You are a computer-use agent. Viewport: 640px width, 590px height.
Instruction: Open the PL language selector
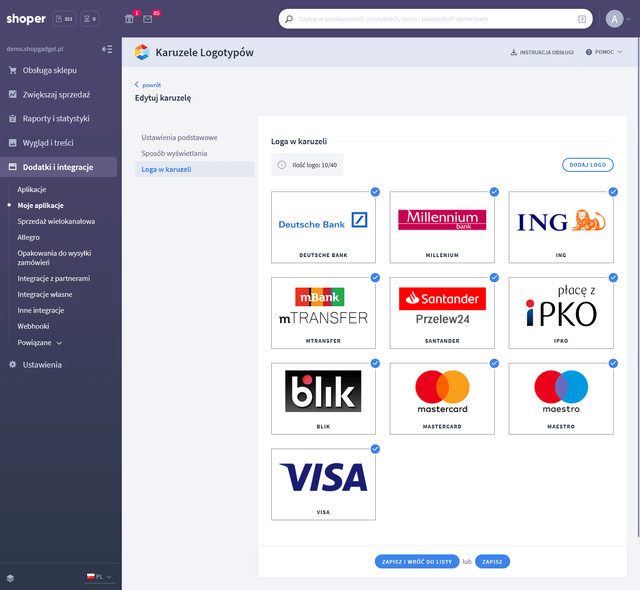[99, 577]
